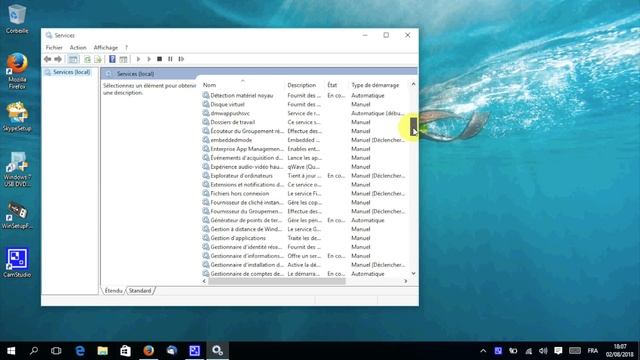The height and width of the screenshot is (360, 640).
Task: Open the Affichage menu
Action: pos(106,48)
